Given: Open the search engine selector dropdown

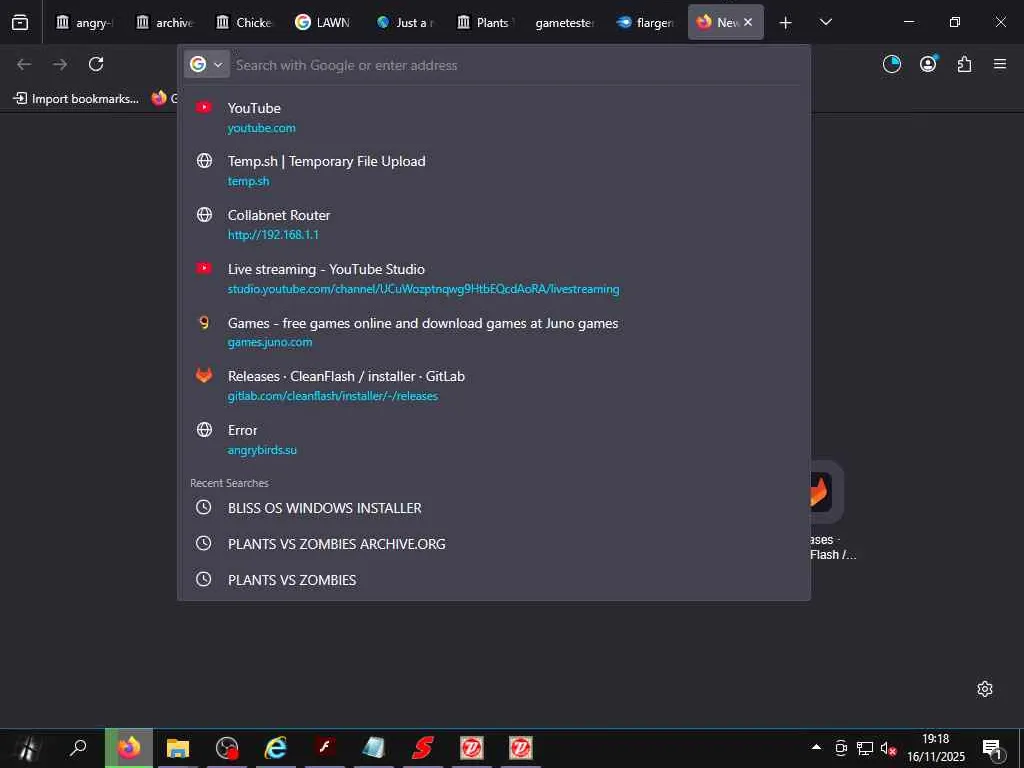Looking at the screenshot, I should coord(206,64).
